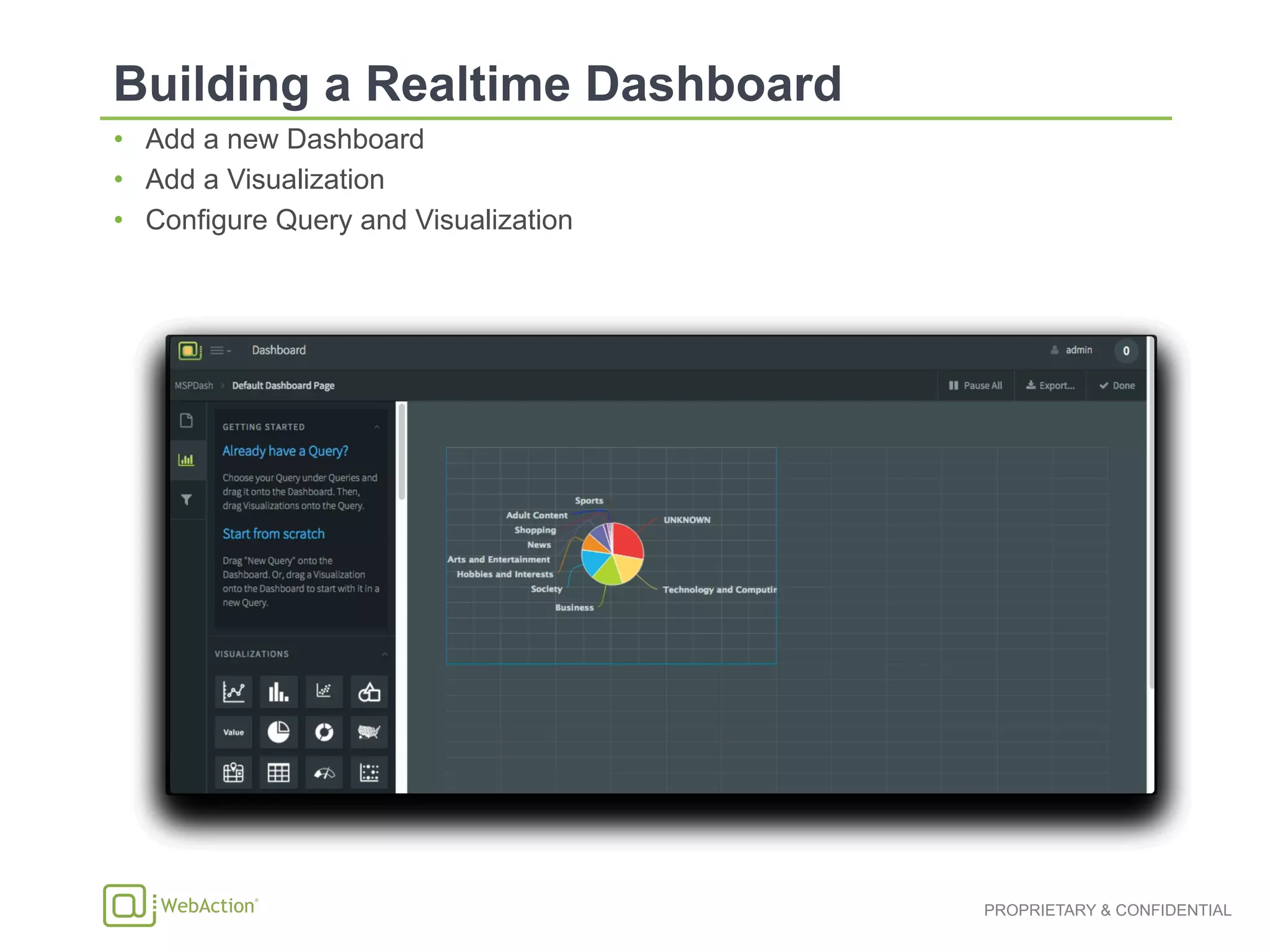Viewport: 1270px width, 952px height.
Task: Collapse the Getting Started section
Action: coord(376,427)
